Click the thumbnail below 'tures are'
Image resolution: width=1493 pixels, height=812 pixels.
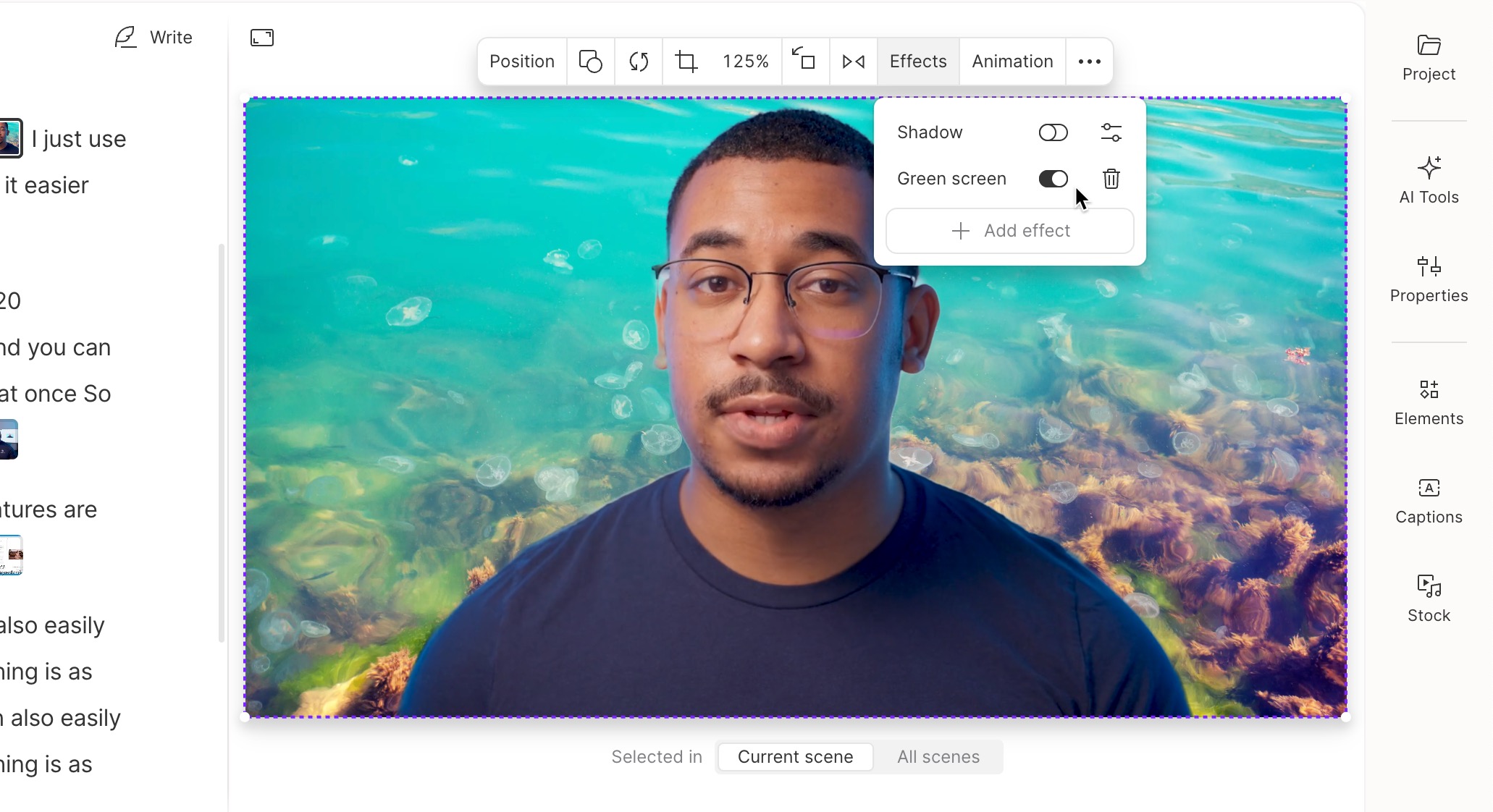pyautogui.click(x=11, y=555)
